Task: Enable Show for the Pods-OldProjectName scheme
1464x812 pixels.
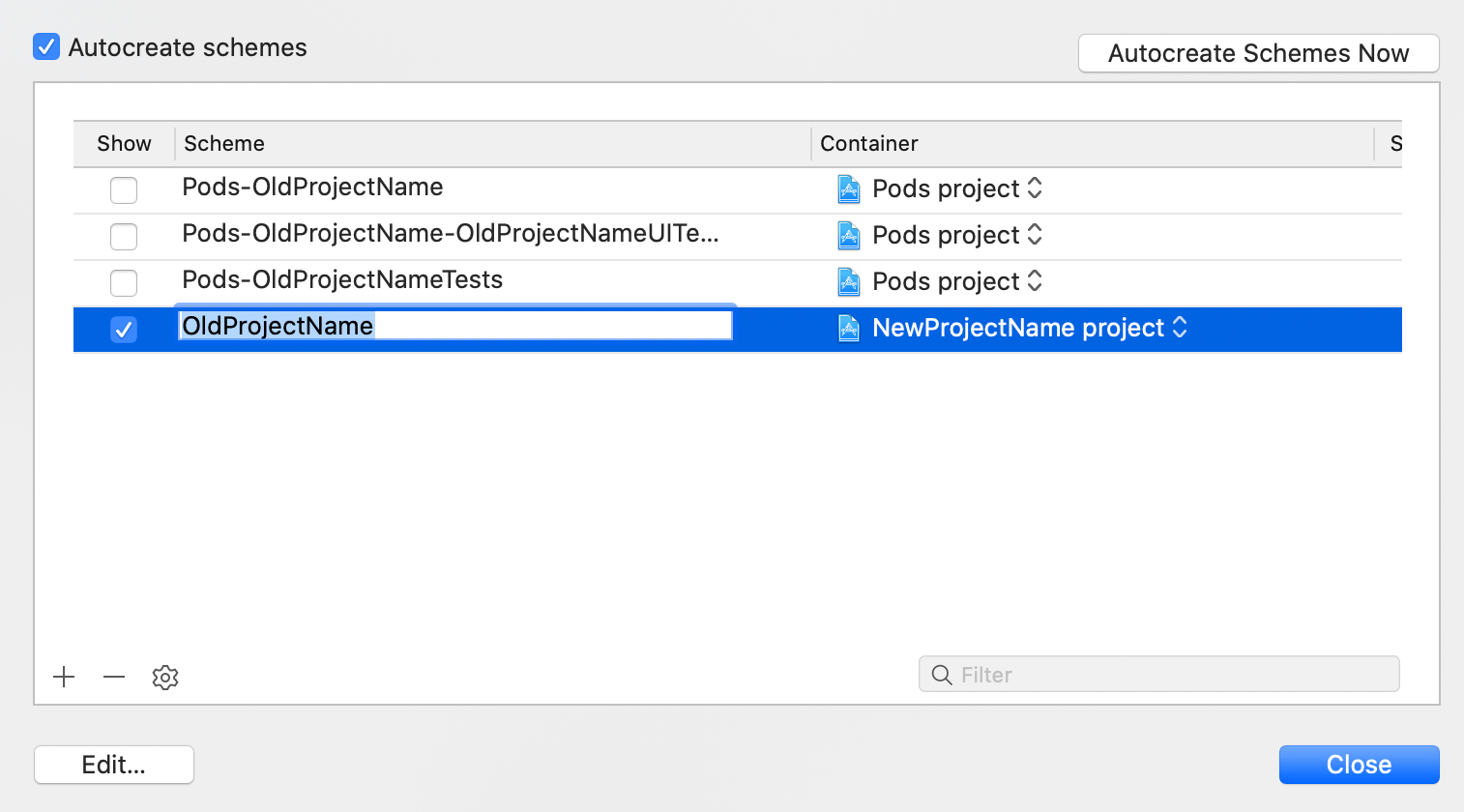Action: pyautogui.click(x=124, y=189)
